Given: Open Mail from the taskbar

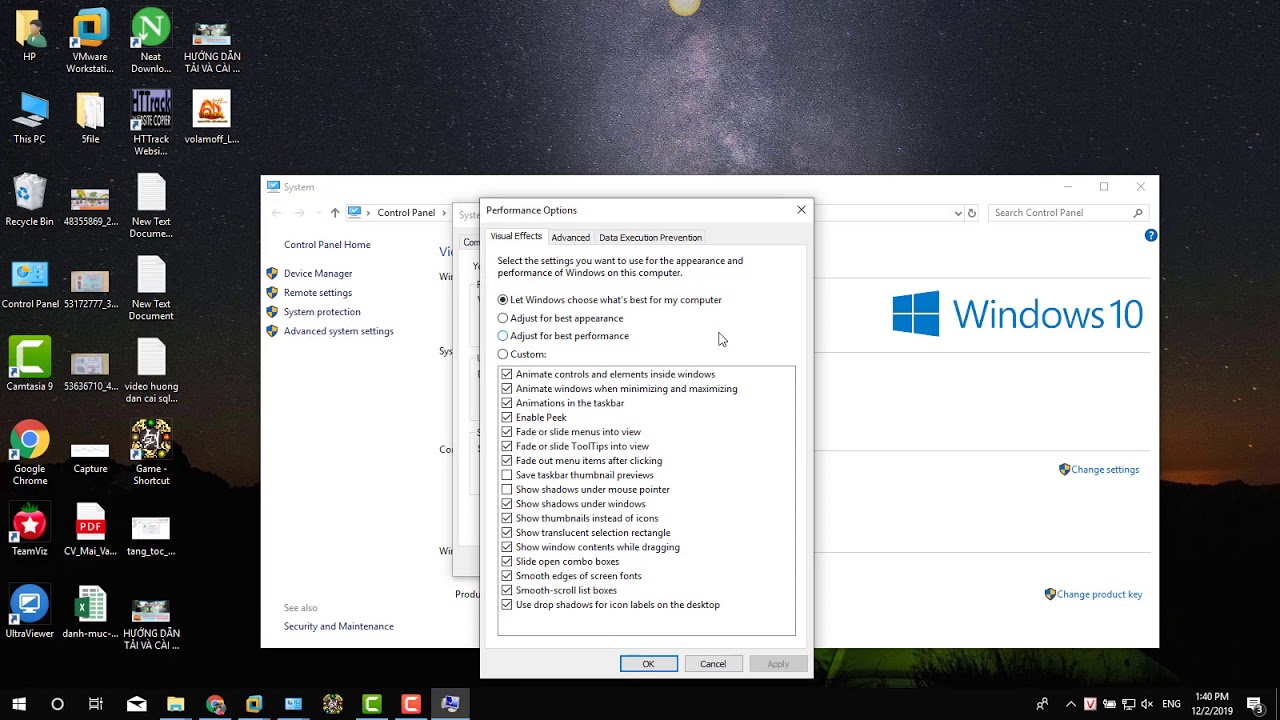Looking at the screenshot, I should [136, 704].
